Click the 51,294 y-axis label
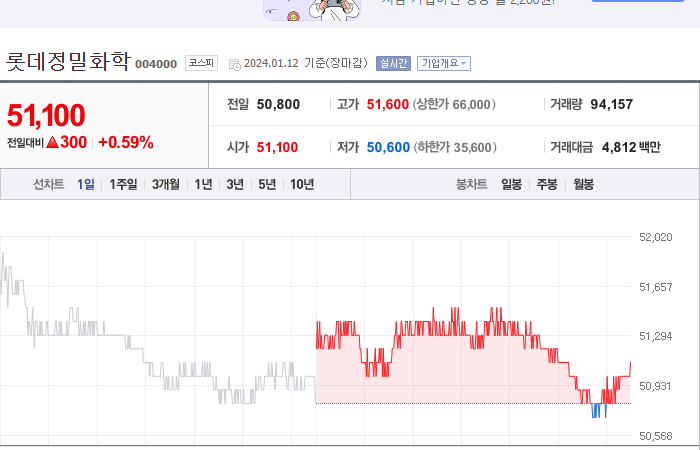The height and width of the screenshot is (450, 700). point(655,336)
